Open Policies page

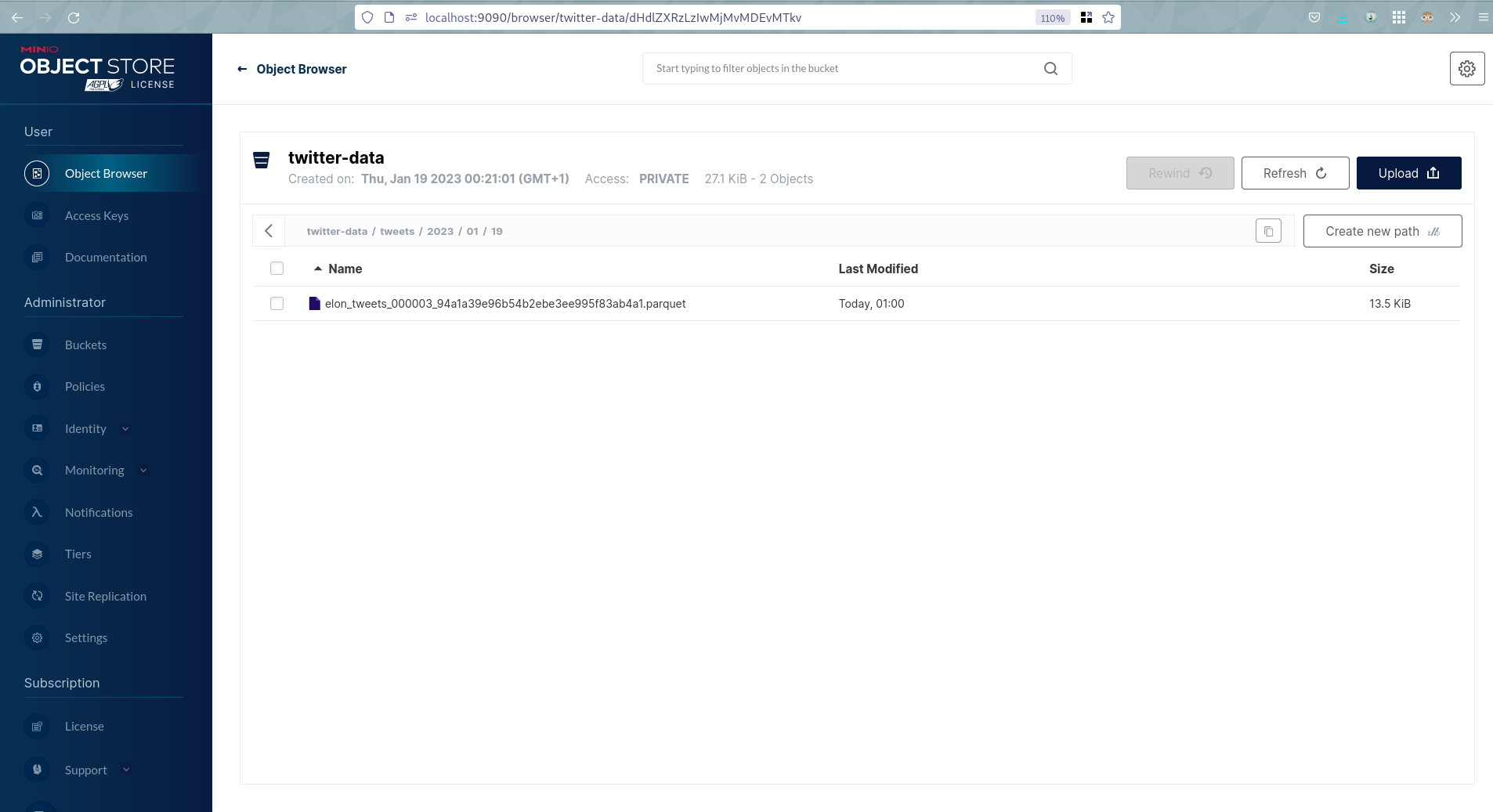tap(85, 386)
